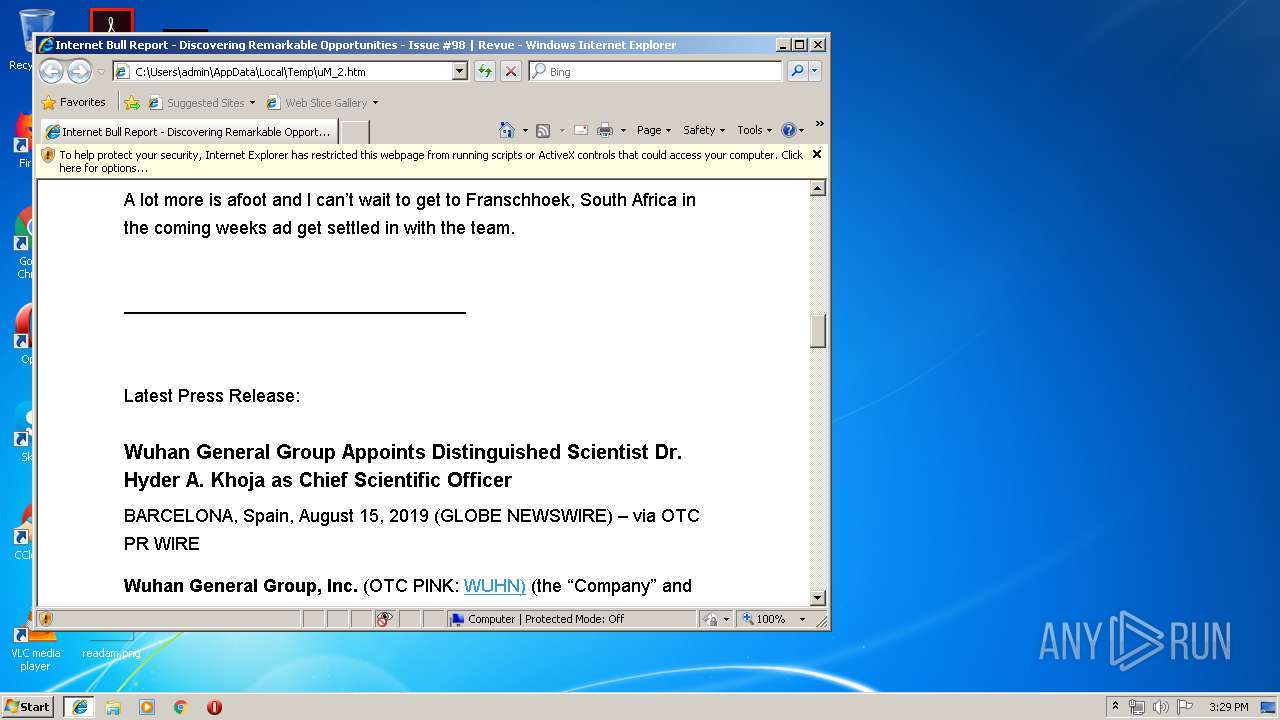Click Computer | Protected Mode: Off zone

[572, 619]
